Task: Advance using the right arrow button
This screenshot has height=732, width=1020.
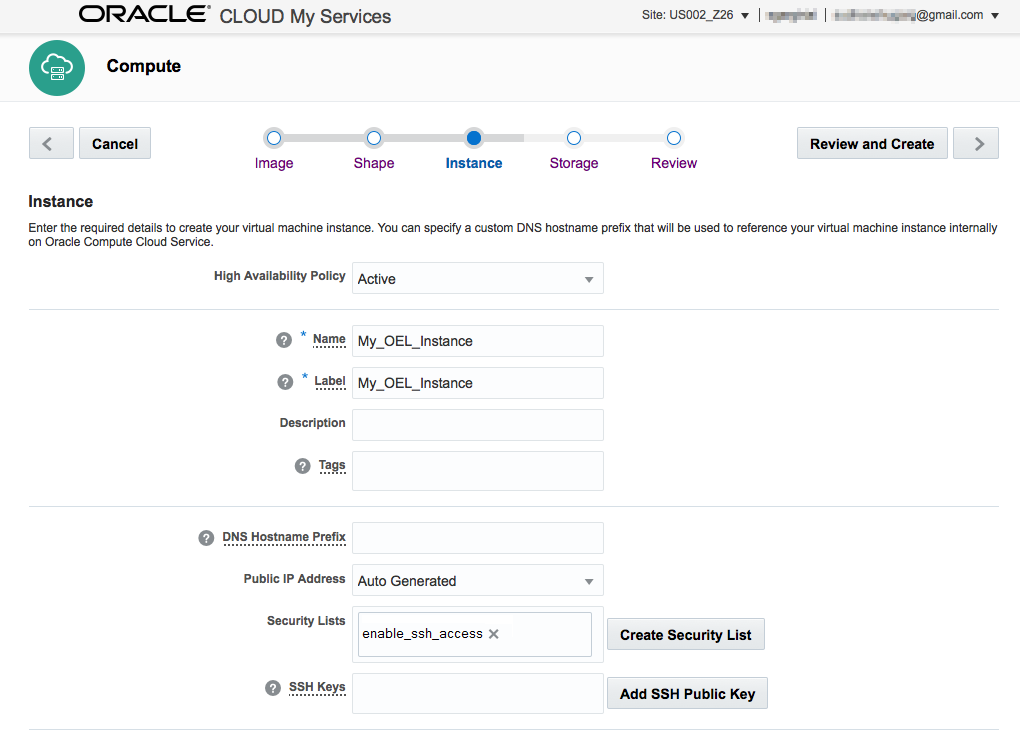Action: pyautogui.click(x=975, y=143)
